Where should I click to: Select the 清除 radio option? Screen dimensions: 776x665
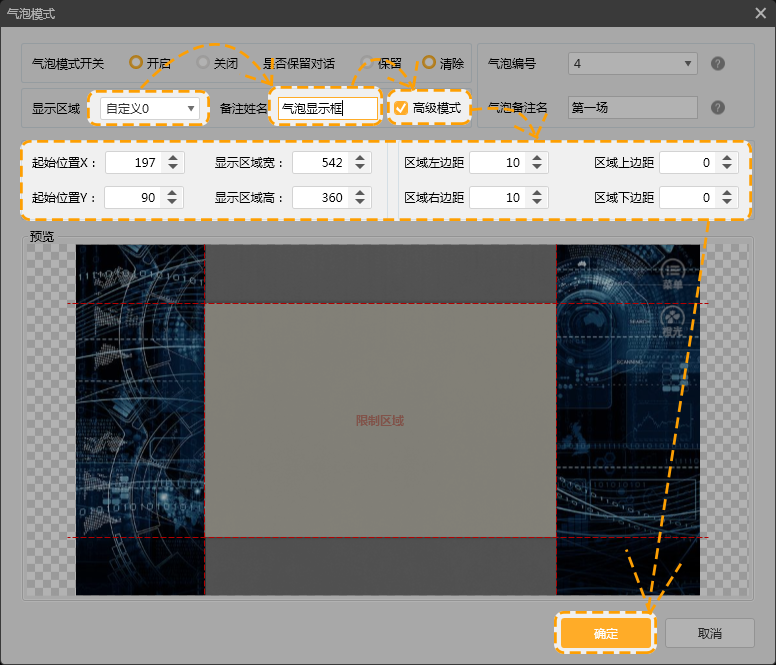[x=429, y=63]
